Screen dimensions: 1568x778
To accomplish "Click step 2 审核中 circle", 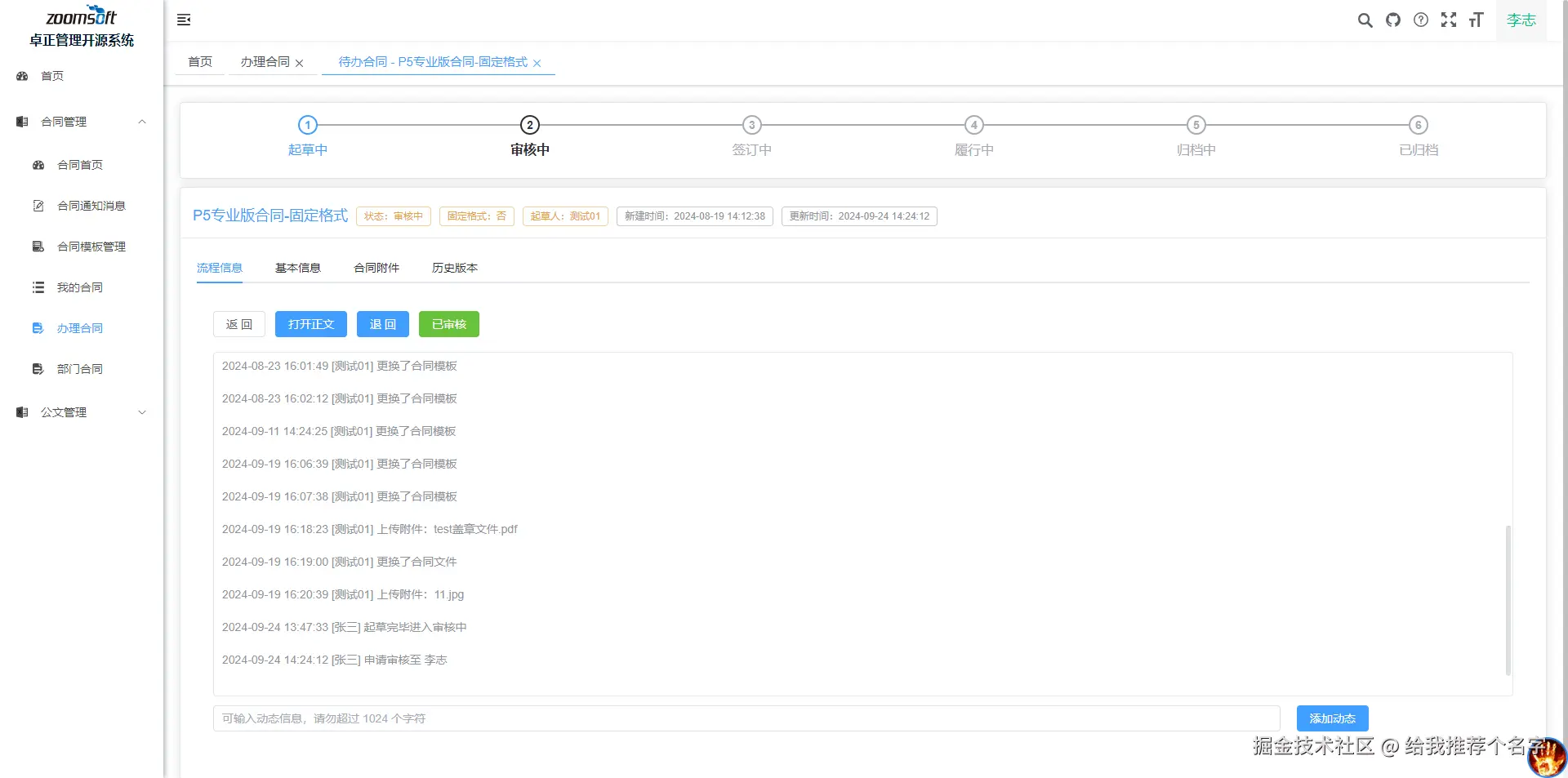I will 530,125.
